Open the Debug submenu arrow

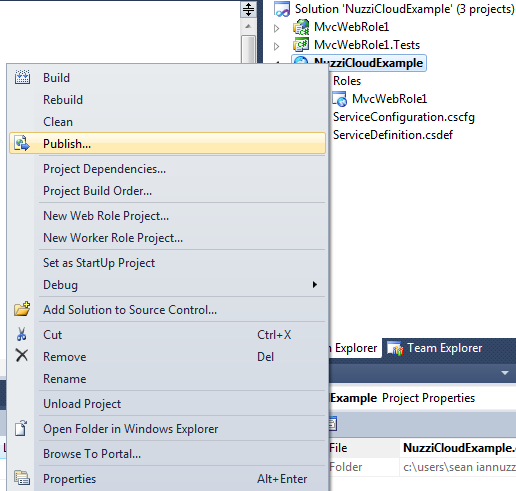pyautogui.click(x=315, y=284)
